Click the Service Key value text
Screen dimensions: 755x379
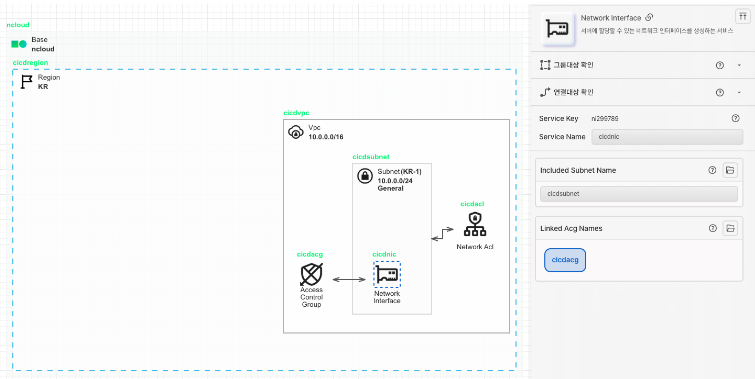click(x=605, y=118)
